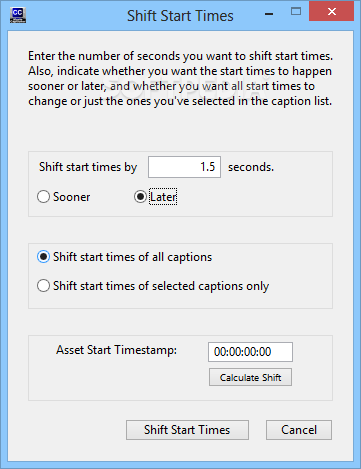Click the 'Asset Start Timestamp:' label
The image size is (361, 469).
(116, 350)
